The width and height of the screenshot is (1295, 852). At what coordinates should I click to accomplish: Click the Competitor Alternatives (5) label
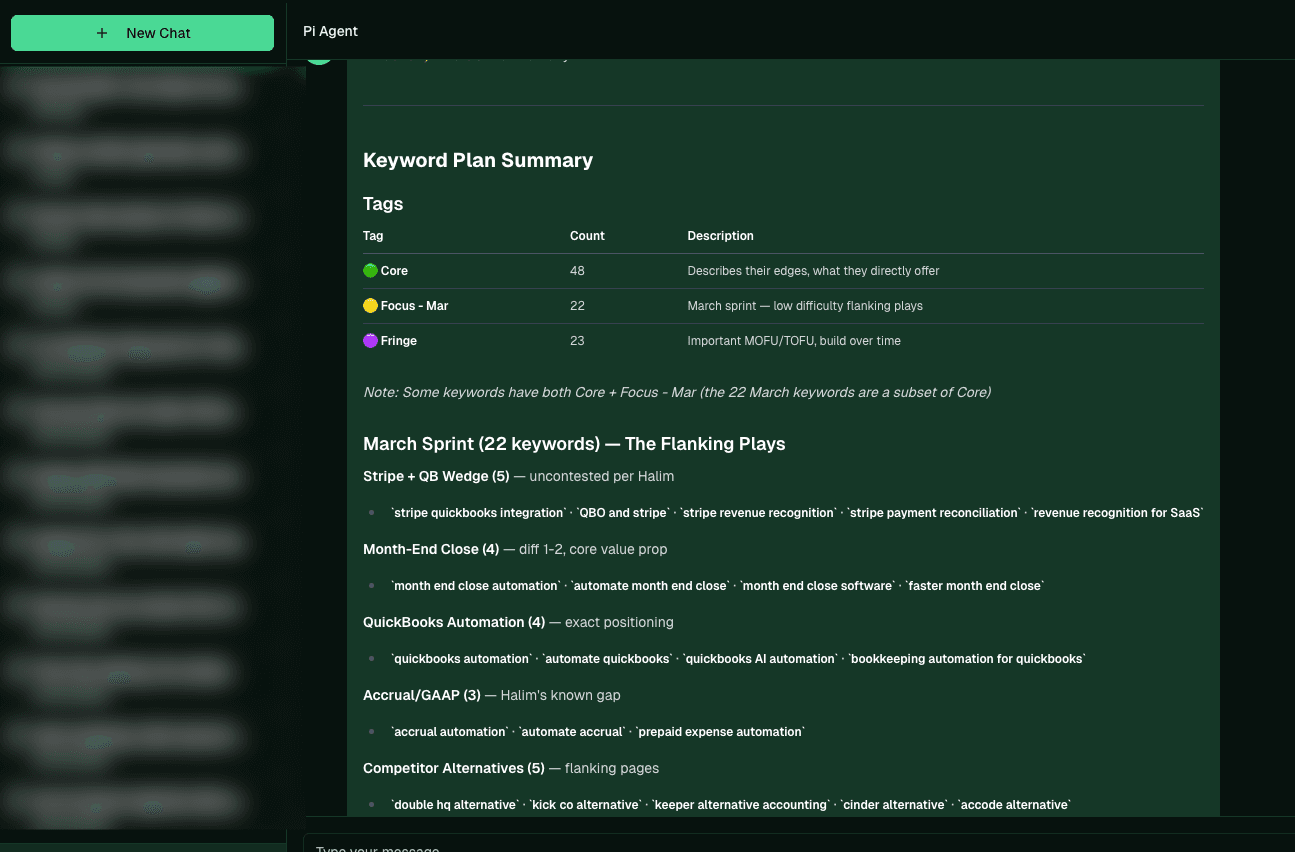454,768
